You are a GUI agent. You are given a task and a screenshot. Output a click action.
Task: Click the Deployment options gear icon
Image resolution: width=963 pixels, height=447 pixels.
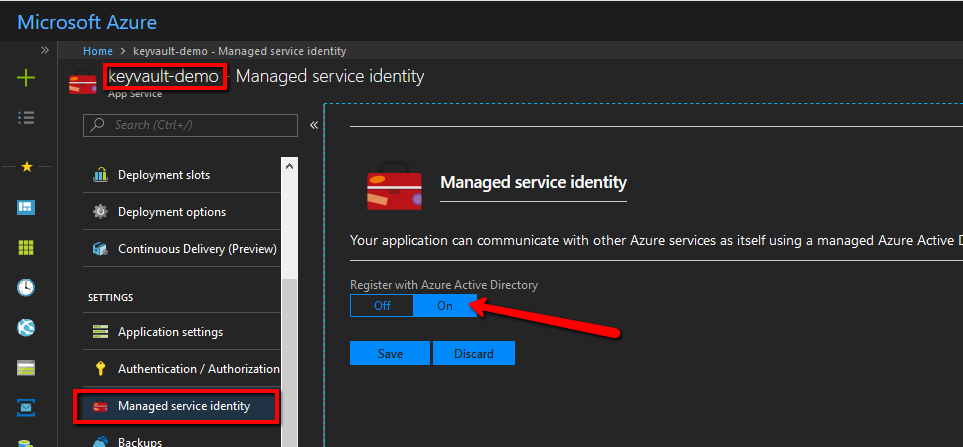[x=100, y=212]
